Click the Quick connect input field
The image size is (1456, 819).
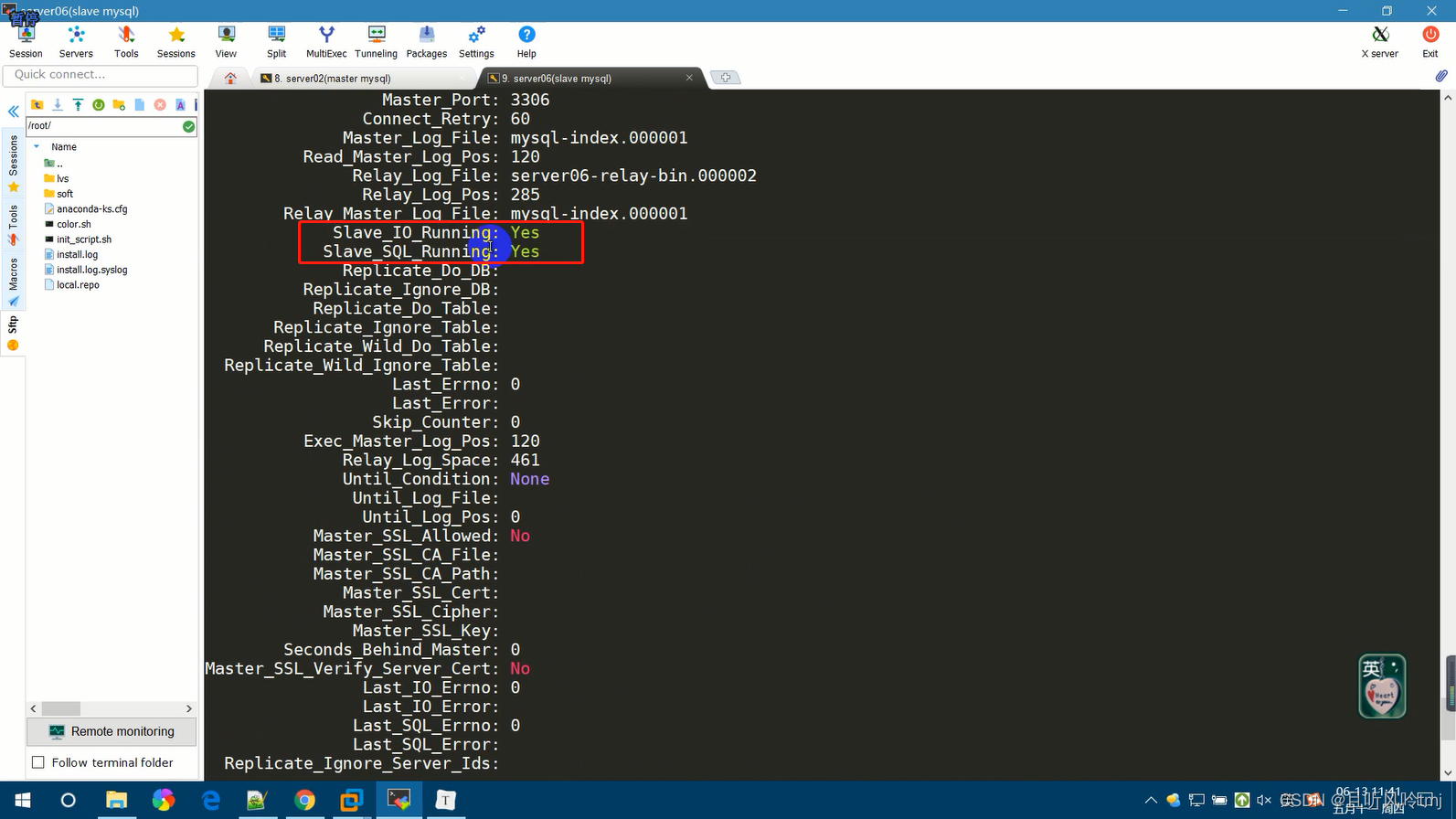point(101,75)
